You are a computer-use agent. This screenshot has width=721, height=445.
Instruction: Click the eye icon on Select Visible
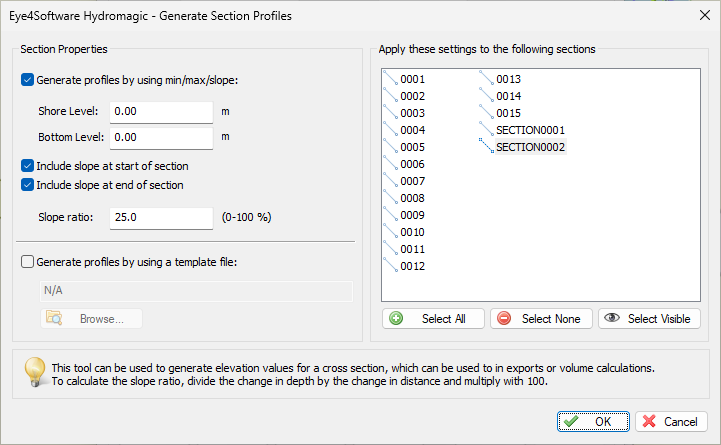612,318
